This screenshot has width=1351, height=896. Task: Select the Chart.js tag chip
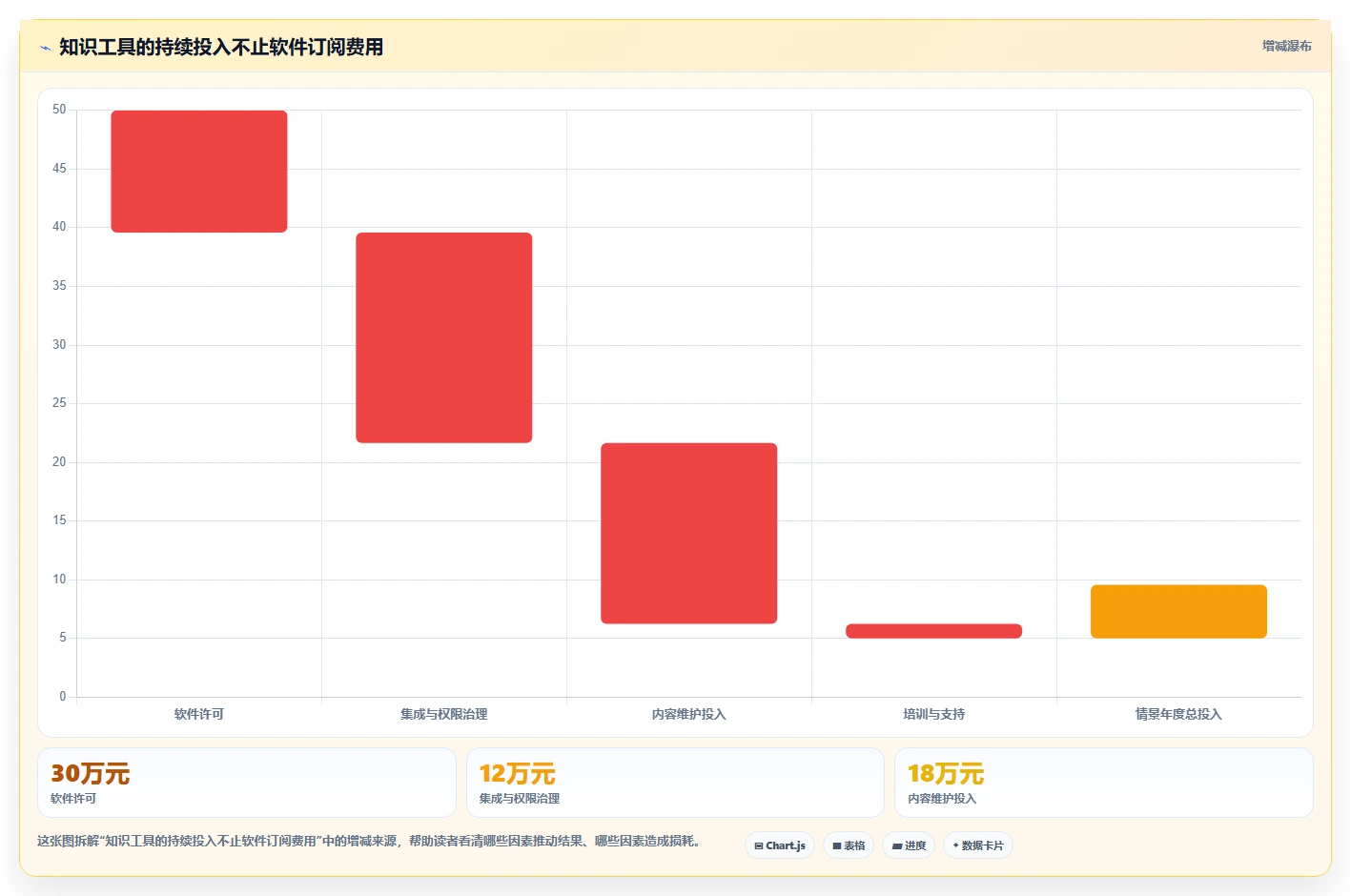coord(780,845)
